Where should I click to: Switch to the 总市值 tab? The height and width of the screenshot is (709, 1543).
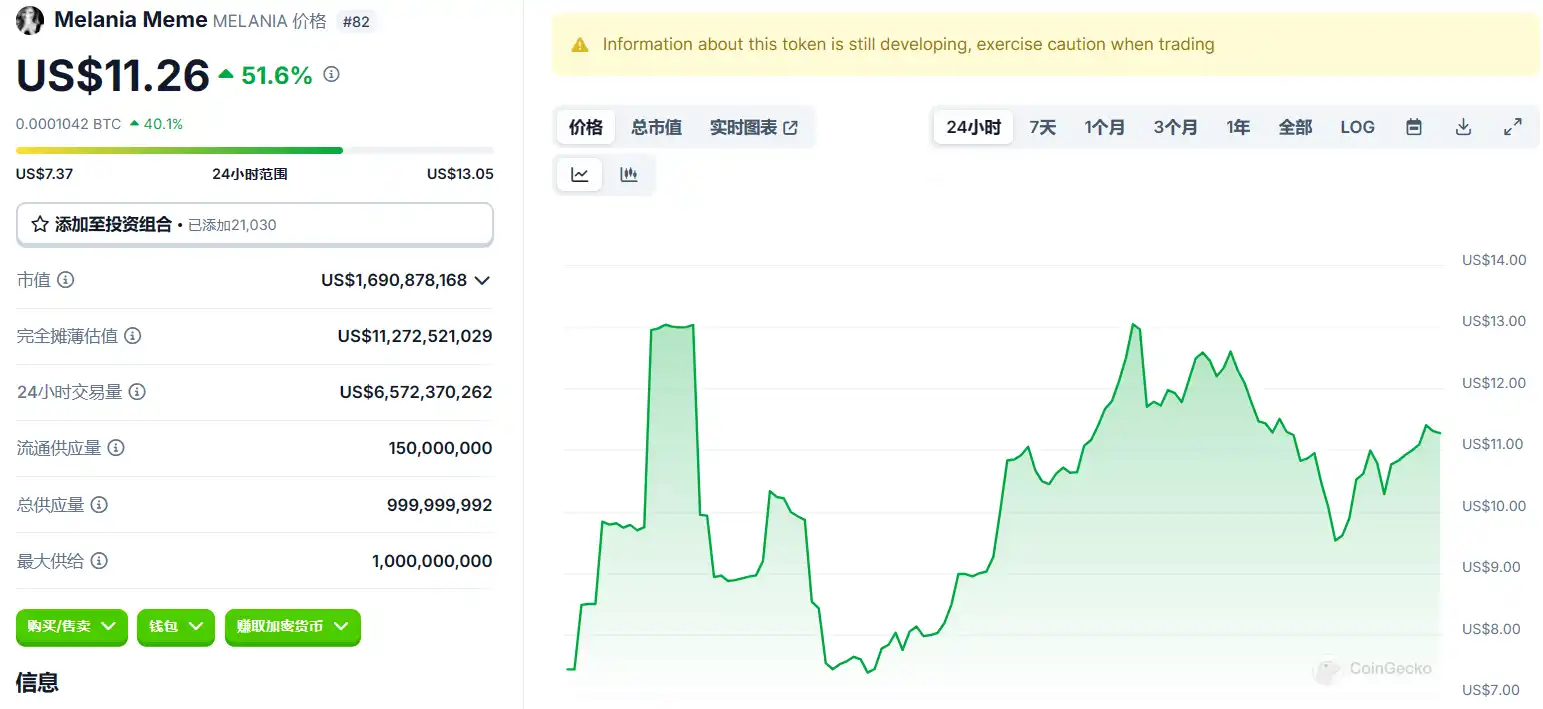click(x=656, y=127)
